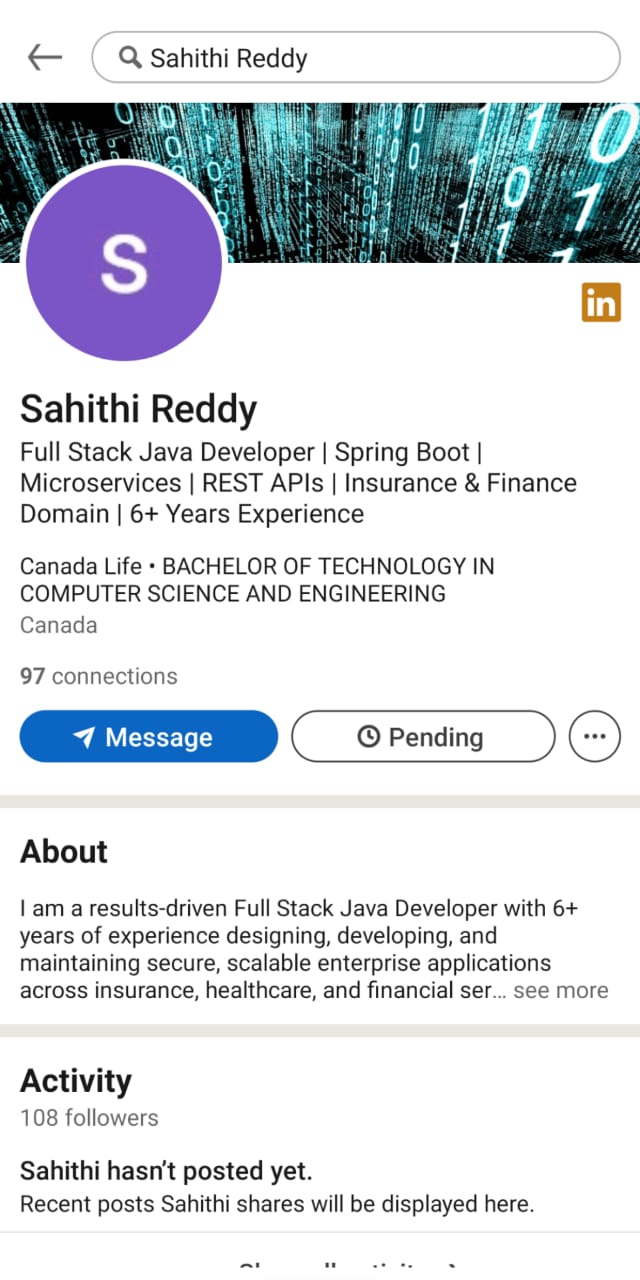The width and height of the screenshot is (640, 1280).
Task: Click "Sahithi hasn't posted yet" text
Action: pos(166,1170)
